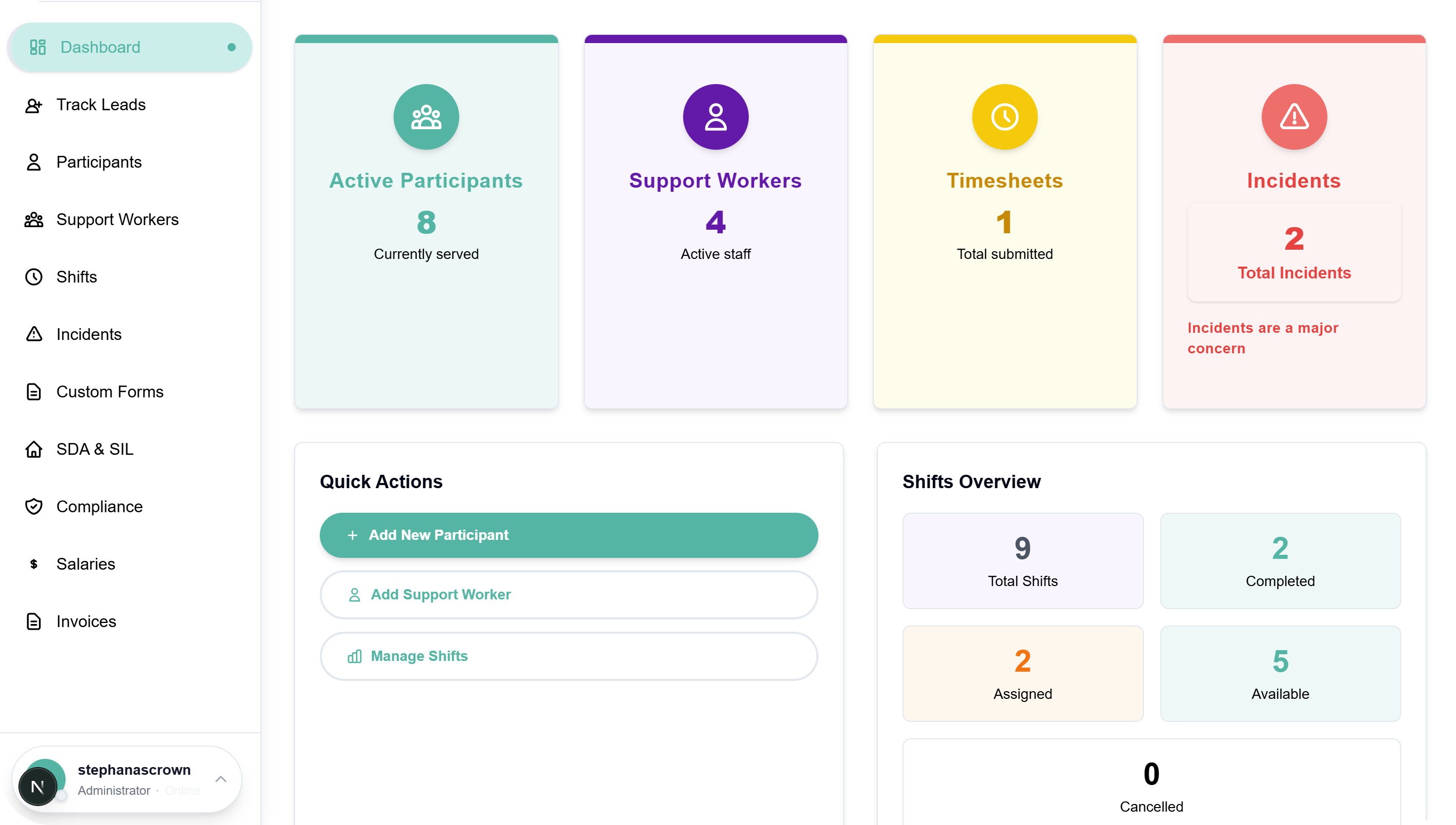
Task: Click the Salaries dollar icon
Action: point(34,565)
